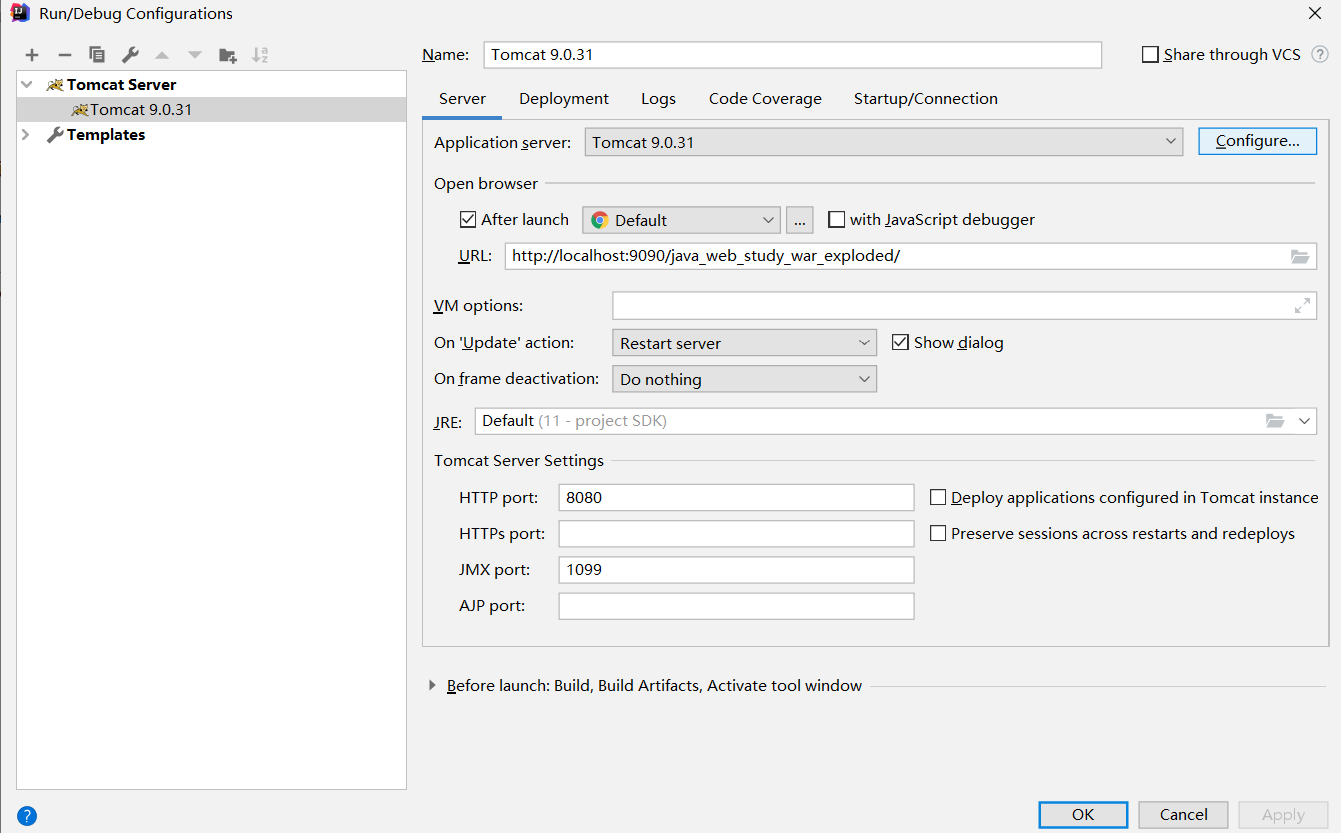Open the On 'Update' action dropdown
The width and height of the screenshot is (1341, 833).
tap(866, 342)
